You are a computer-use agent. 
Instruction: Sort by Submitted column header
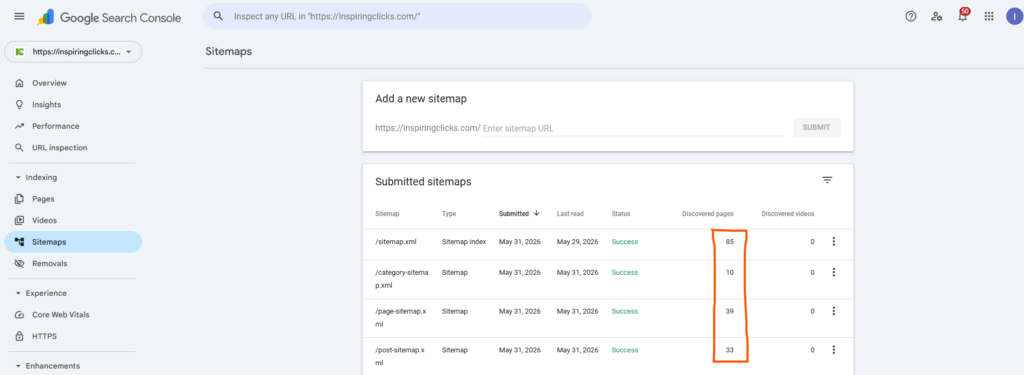click(x=519, y=213)
